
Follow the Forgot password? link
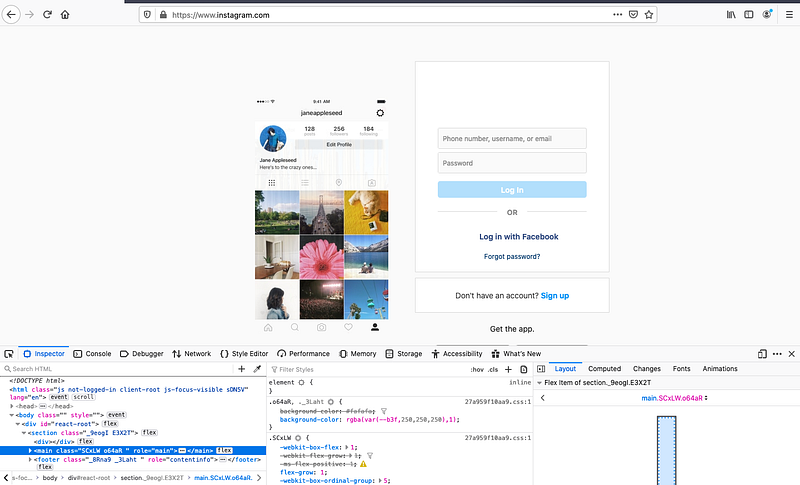512,257
